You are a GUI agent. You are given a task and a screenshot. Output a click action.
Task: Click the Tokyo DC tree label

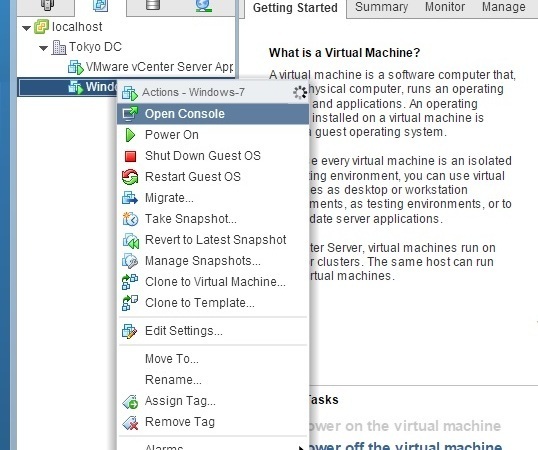(95, 47)
